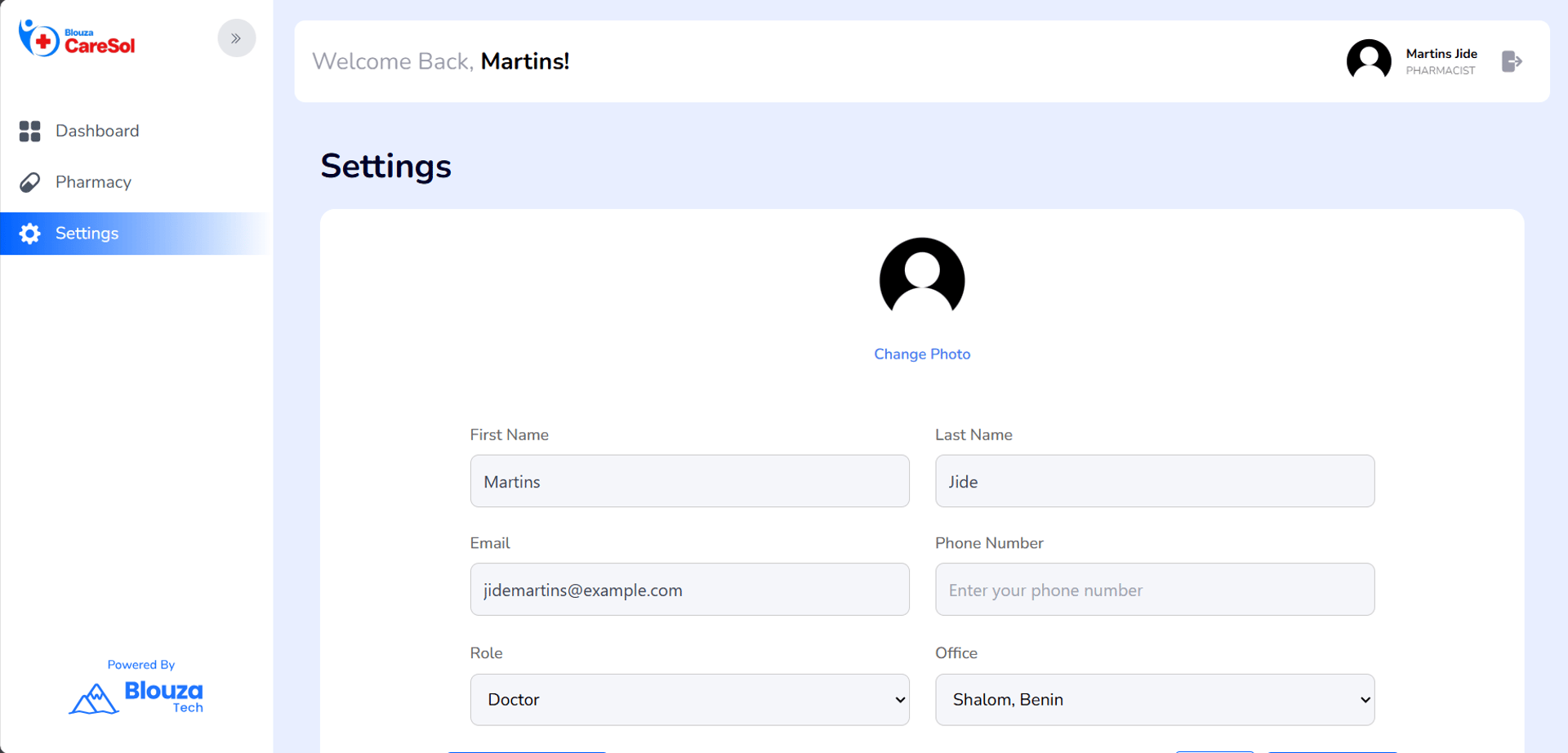The width and height of the screenshot is (1568, 753).
Task: Collapse the sidebar with the double-chevron button
Action: [237, 38]
